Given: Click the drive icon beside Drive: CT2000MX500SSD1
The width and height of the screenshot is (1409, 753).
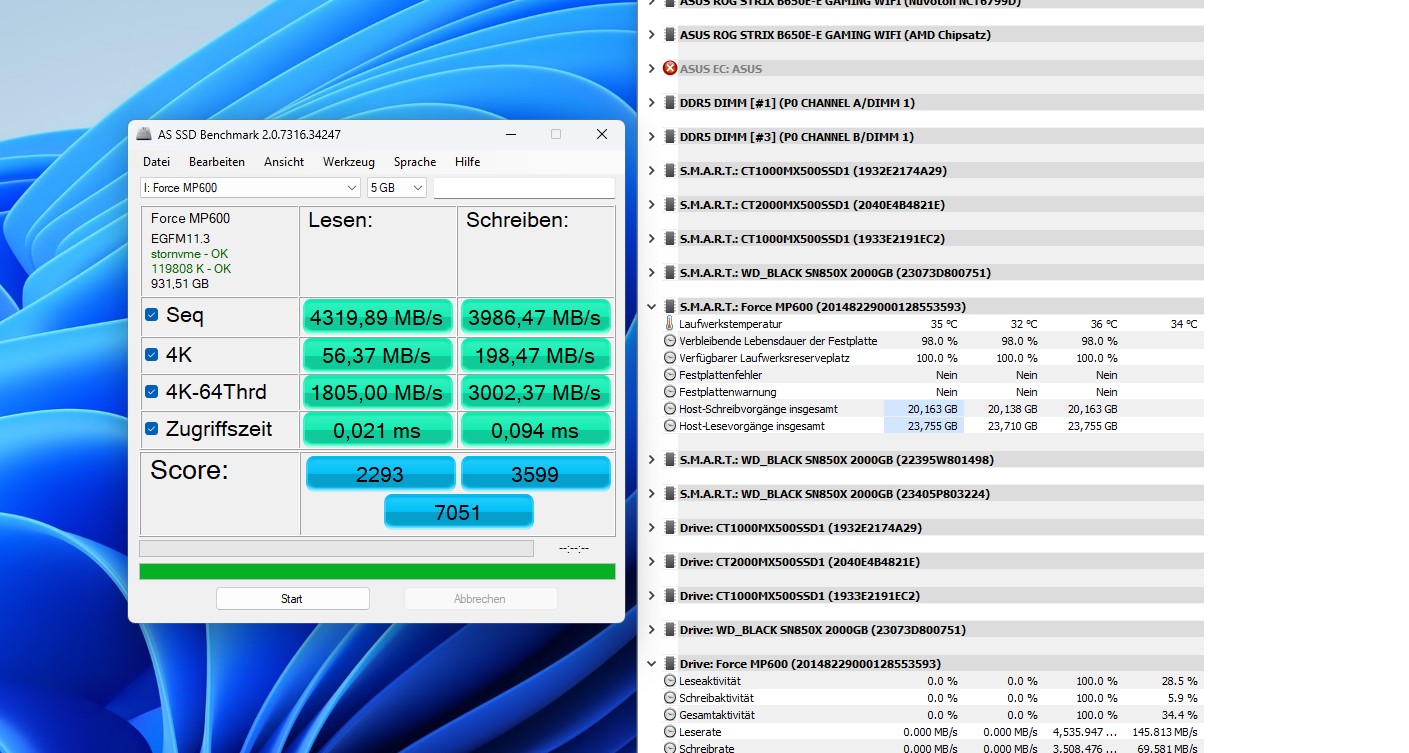Looking at the screenshot, I should [669, 561].
